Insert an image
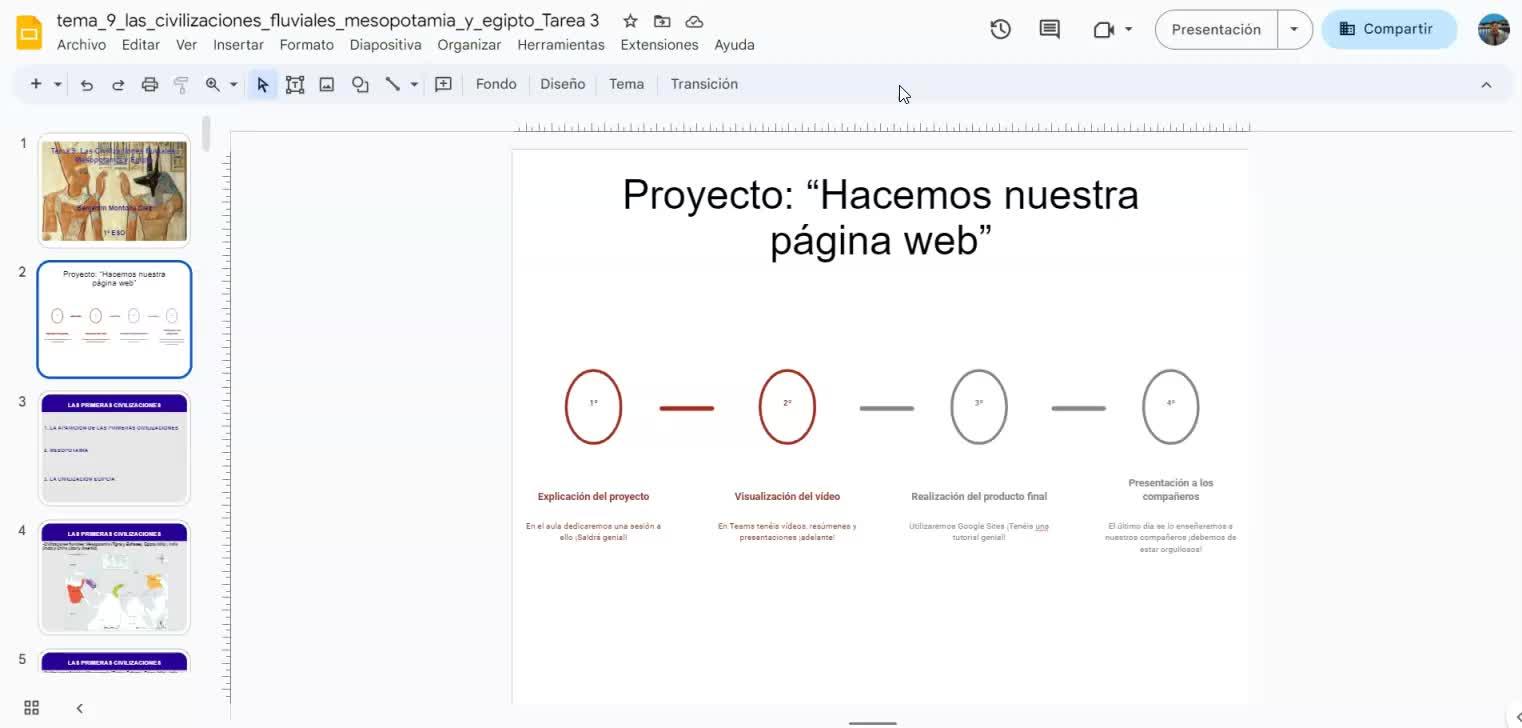 click(x=327, y=85)
